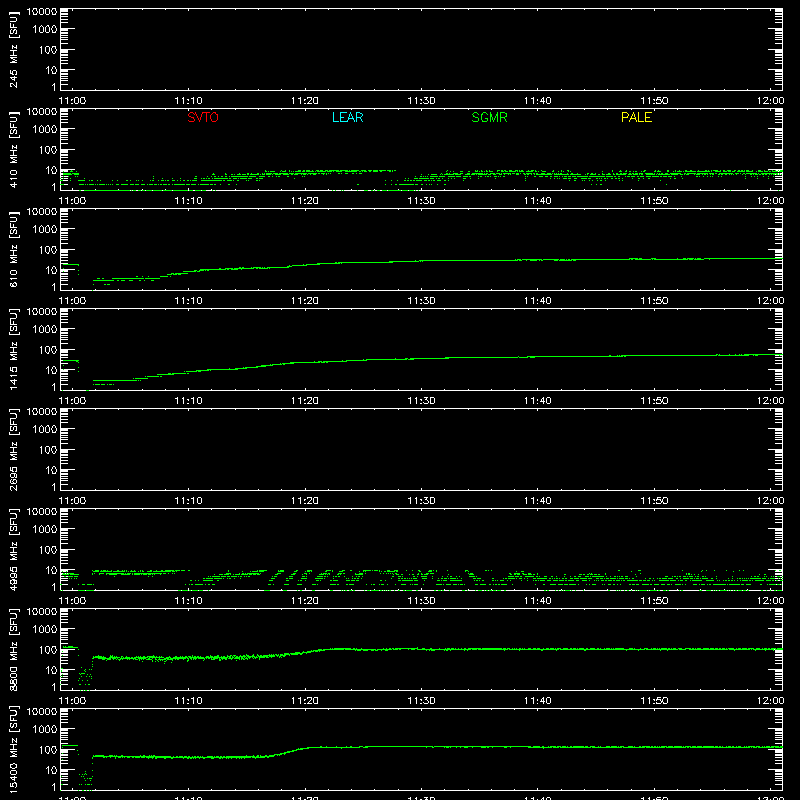Image resolution: width=800 pixels, height=800 pixels.
Task: Click 11:10 tick below the 410 MHz panel
Action: [x=189, y=201]
